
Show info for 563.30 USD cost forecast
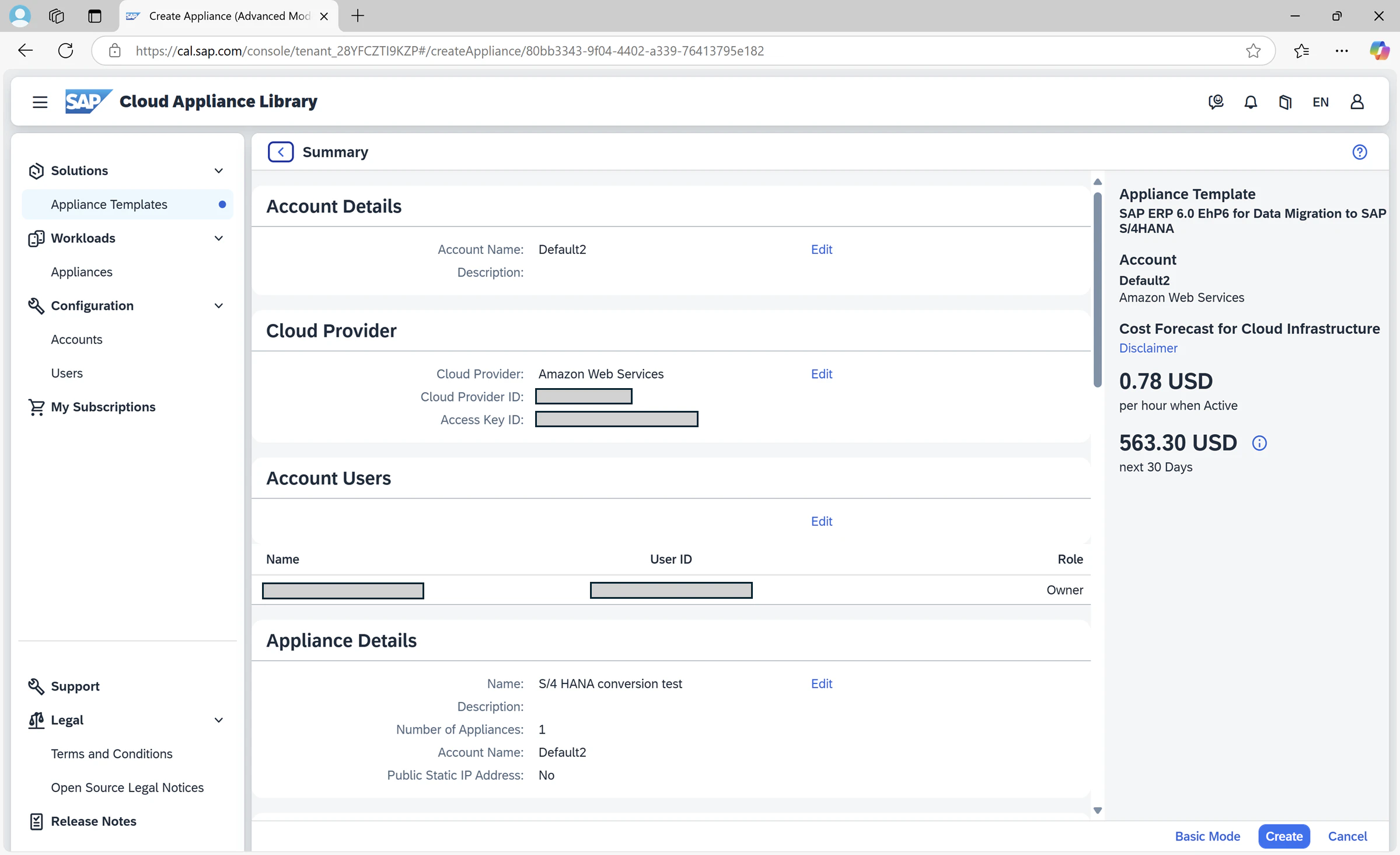coord(1259,443)
